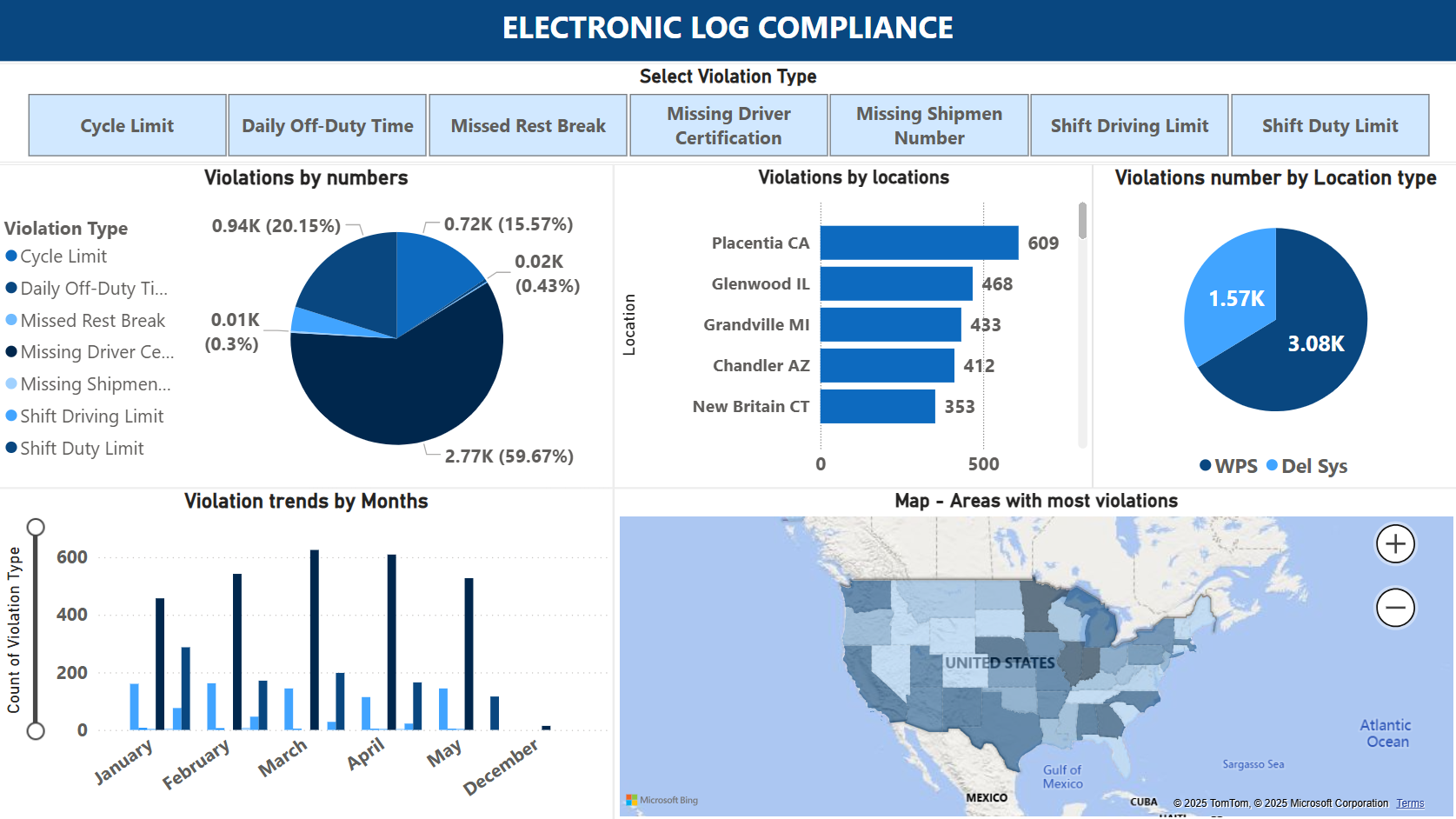This screenshot has width=1456, height=819.
Task: Toggle the Del Sys legend marker
Action: point(1273,466)
